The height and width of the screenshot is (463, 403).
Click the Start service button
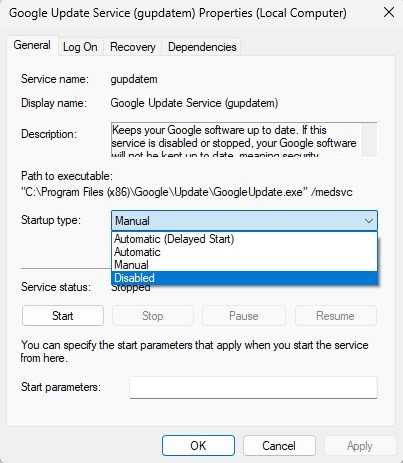click(63, 316)
